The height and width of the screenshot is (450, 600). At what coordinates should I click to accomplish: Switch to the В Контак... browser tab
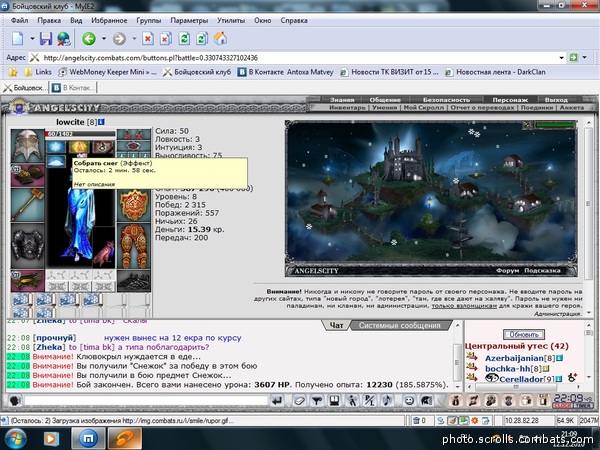(x=74, y=88)
